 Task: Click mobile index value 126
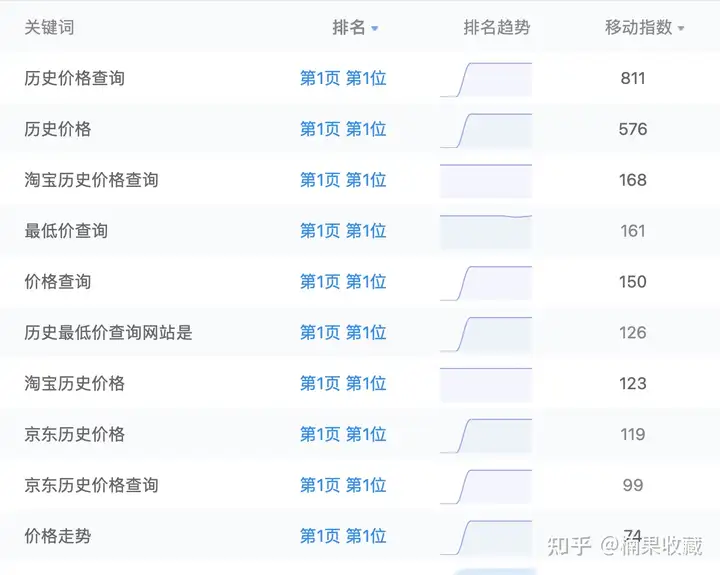click(633, 333)
